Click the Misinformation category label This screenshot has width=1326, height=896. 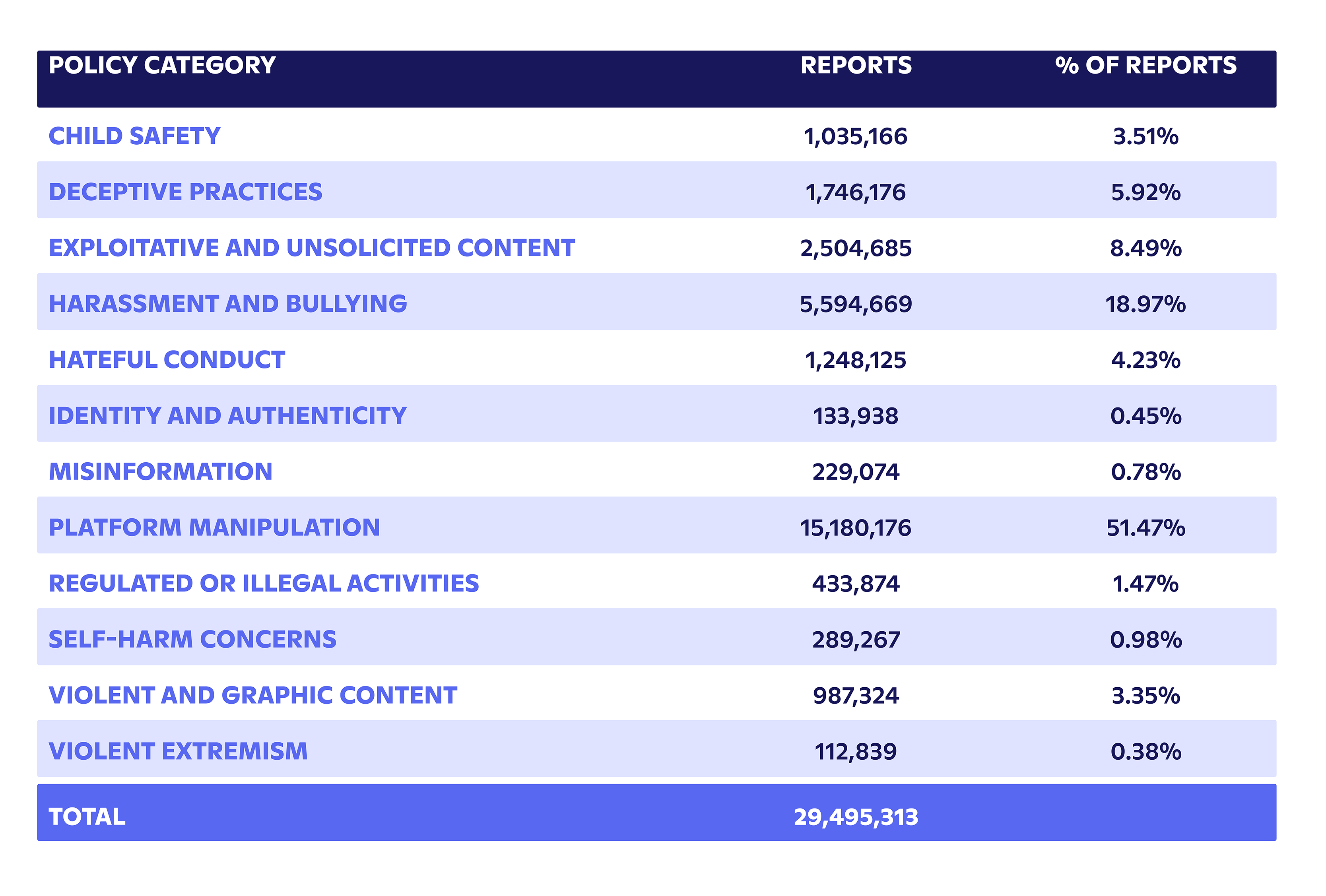pyautogui.click(x=160, y=472)
